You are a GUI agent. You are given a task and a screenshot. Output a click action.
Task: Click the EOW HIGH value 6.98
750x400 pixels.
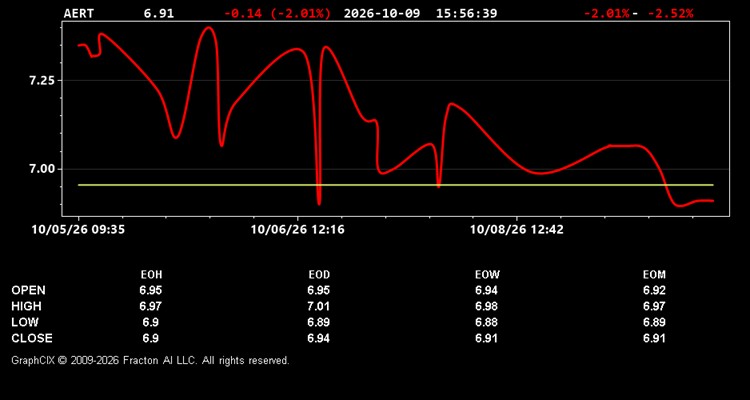[x=486, y=306]
